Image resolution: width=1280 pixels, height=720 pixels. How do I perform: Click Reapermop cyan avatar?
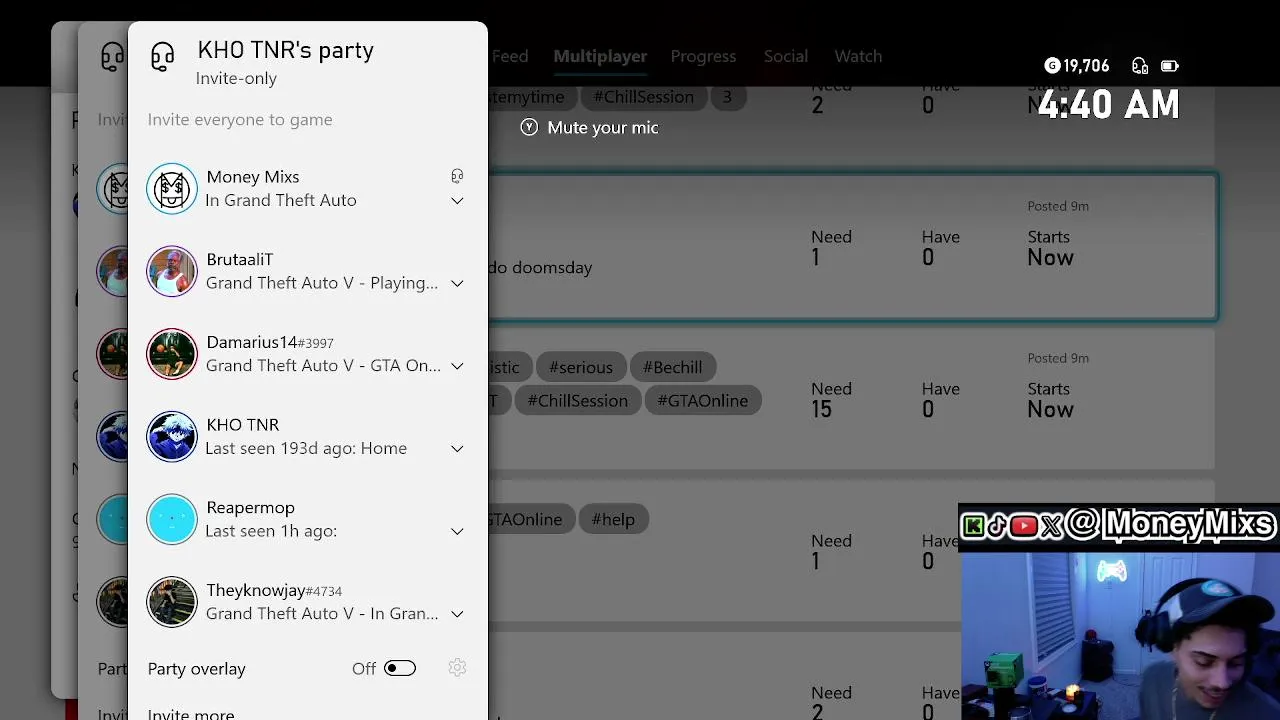tap(172, 519)
